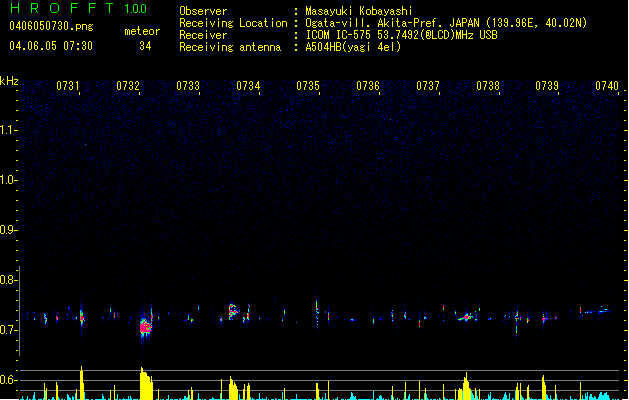Viewport: 629px width, 400px height.
Task: Select the filename 0406050730.png
Action: 51,26
